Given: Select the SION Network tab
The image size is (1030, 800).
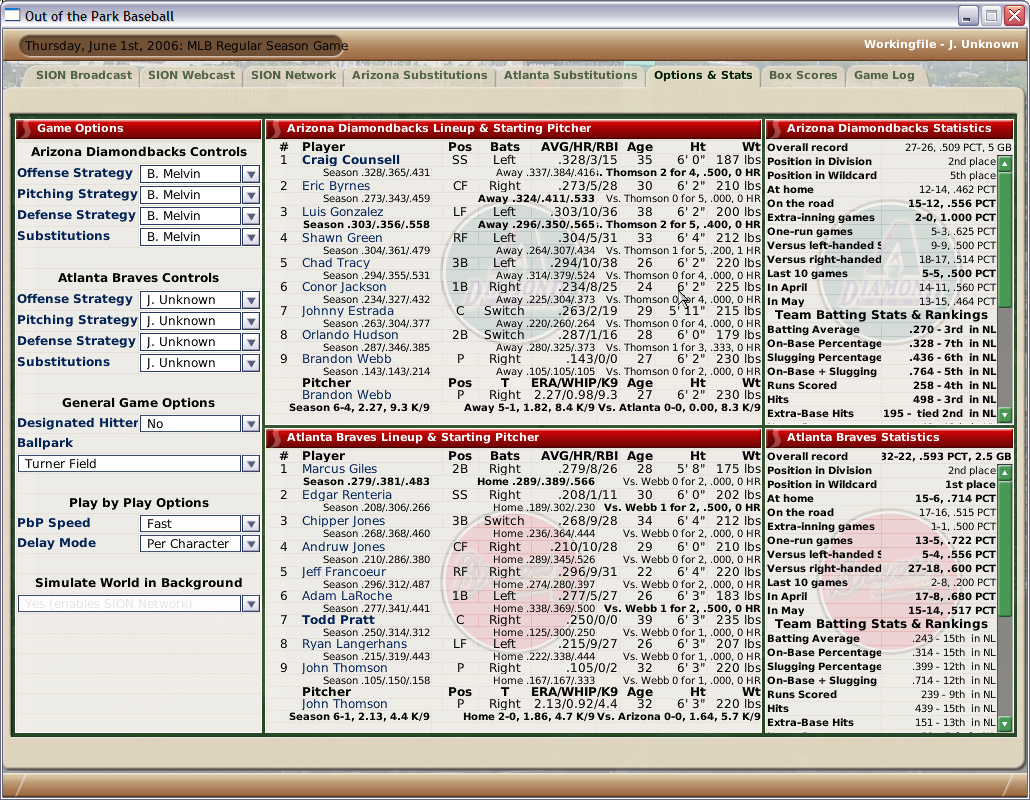Looking at the screenshot, I should 293,76.
